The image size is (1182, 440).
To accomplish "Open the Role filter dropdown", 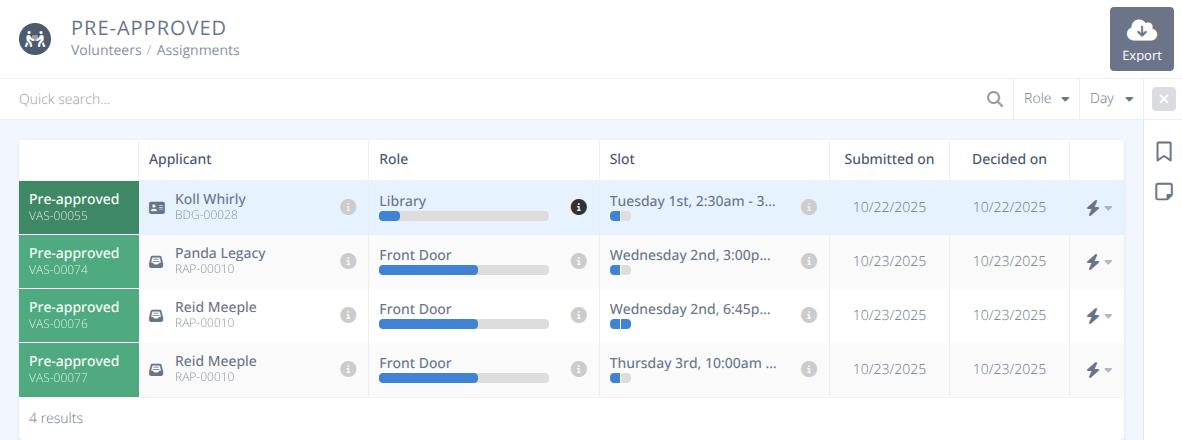I will coord(1047,99).
